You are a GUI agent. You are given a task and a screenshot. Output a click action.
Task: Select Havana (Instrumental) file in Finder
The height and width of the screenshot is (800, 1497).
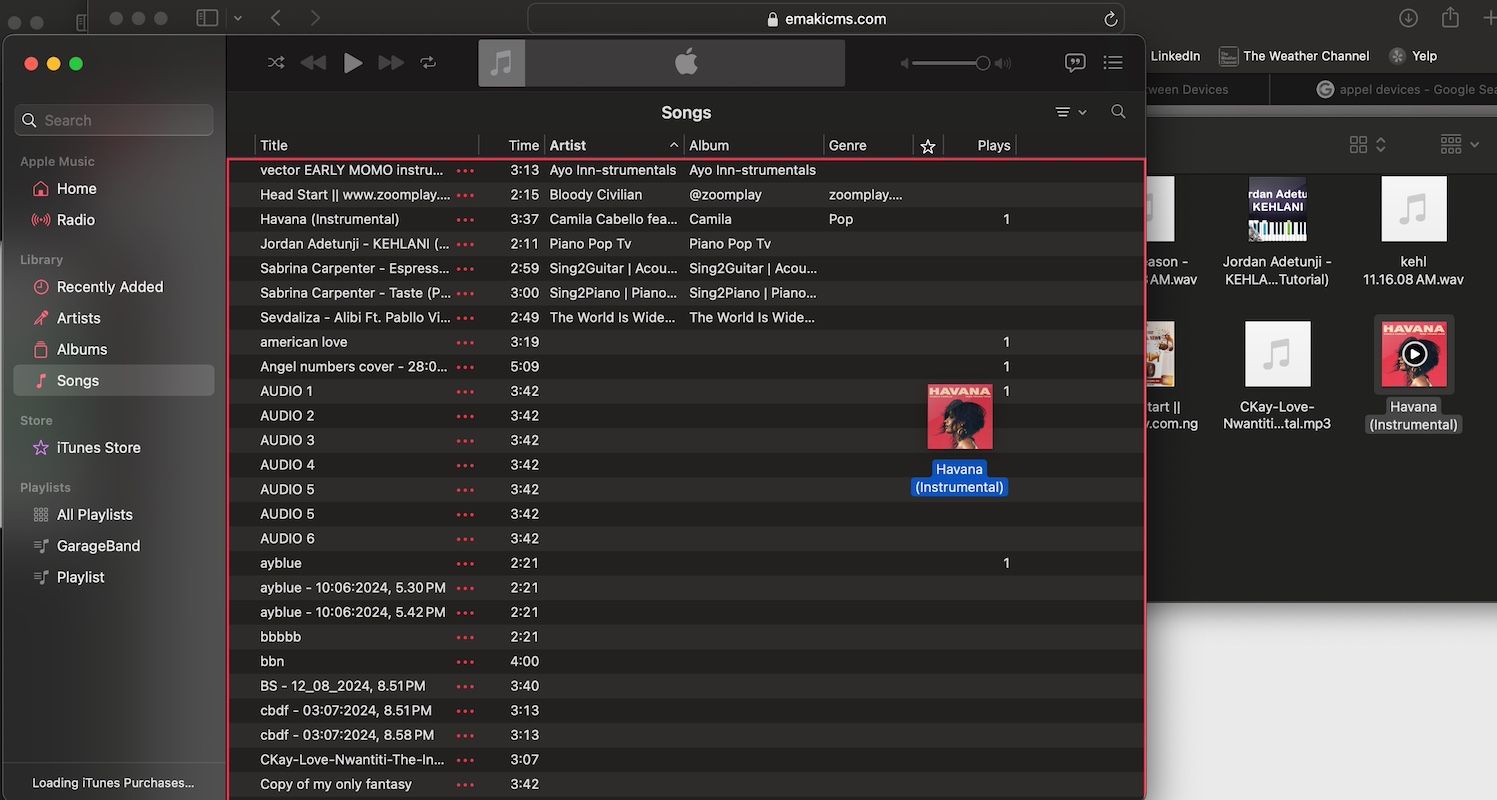[x=1414, y=374]
